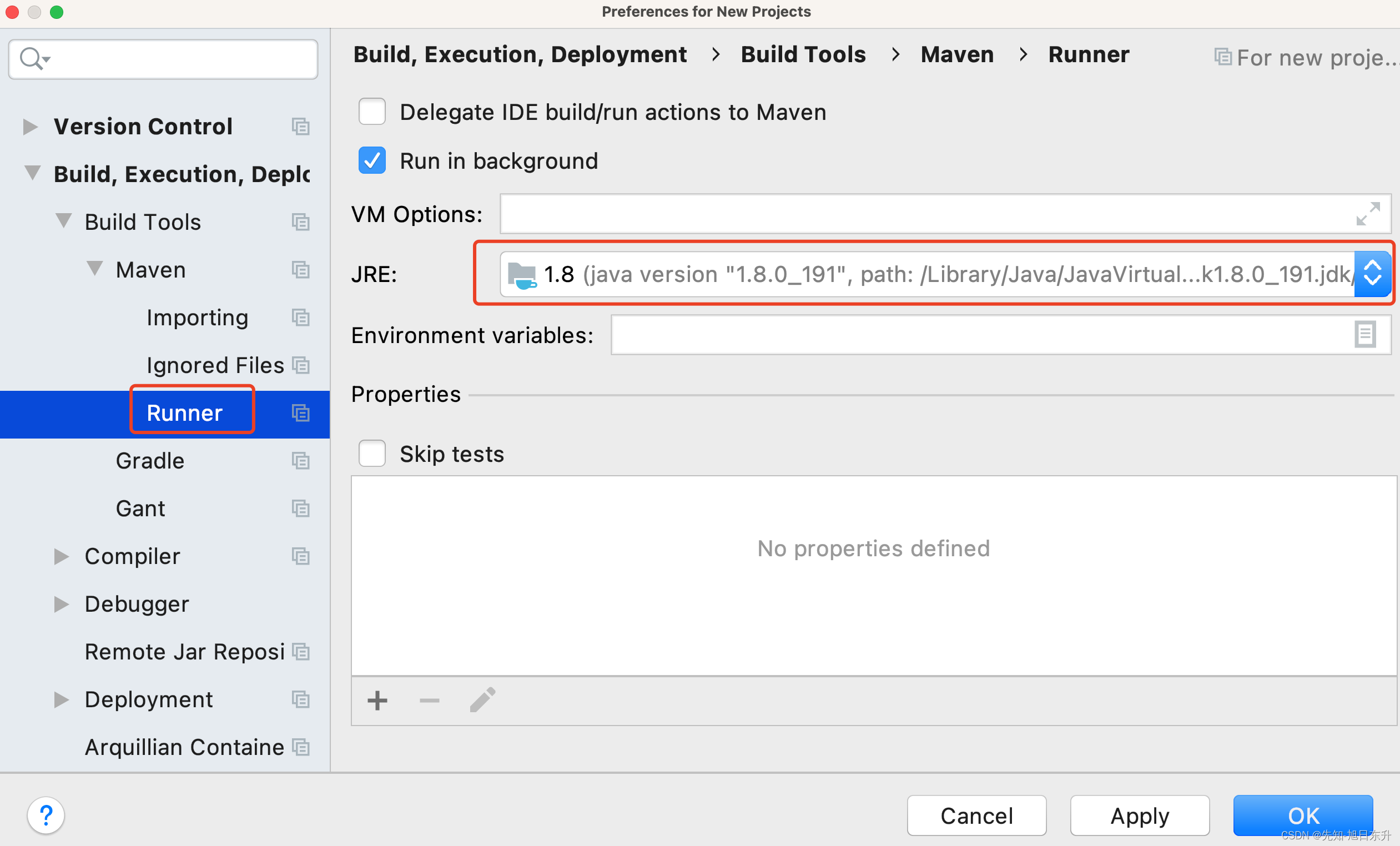Check the Skip tests box
This screenshot has height=846, width=1400.
click(372, 453)
